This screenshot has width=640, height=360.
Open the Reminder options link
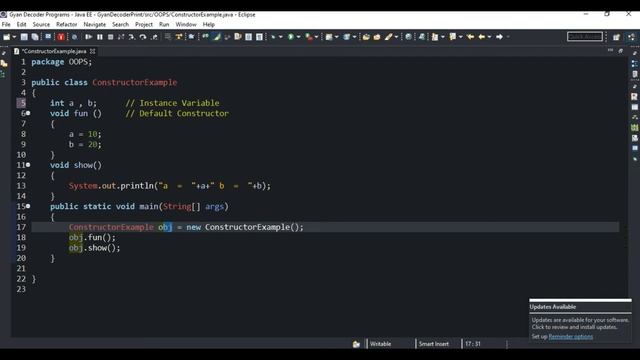tap(571, 336)
